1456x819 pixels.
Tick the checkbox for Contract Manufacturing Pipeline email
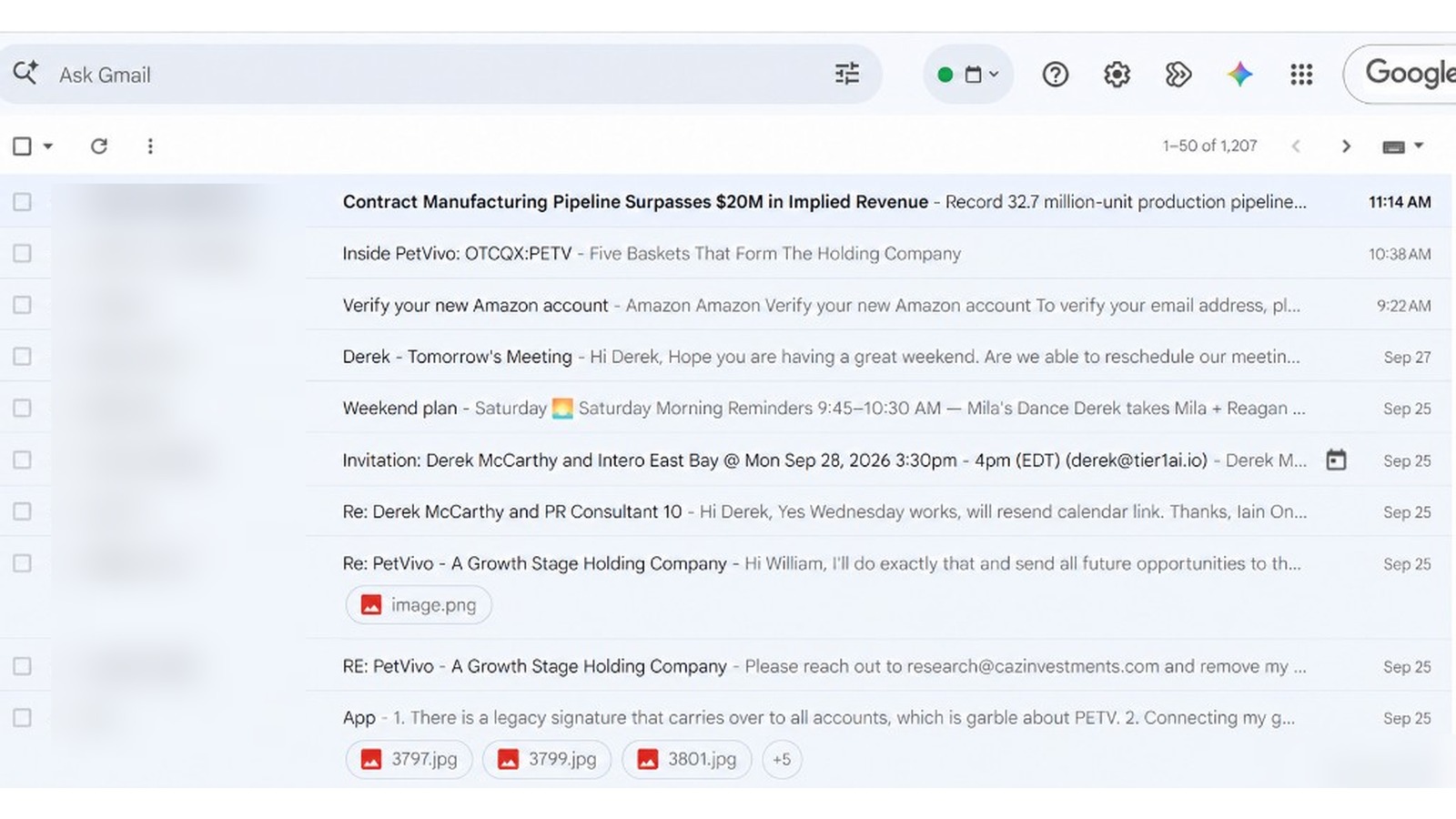tap(22, 202)
